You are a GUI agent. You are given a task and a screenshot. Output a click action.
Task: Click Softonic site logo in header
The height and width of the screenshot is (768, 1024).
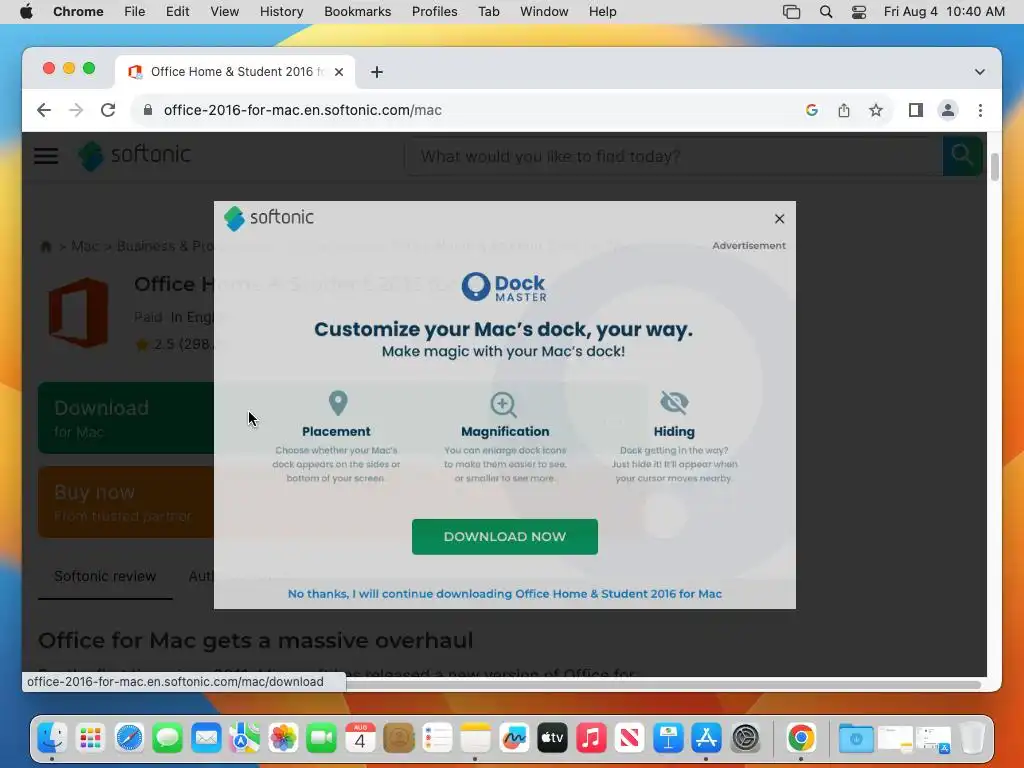(x=135, y=155)
